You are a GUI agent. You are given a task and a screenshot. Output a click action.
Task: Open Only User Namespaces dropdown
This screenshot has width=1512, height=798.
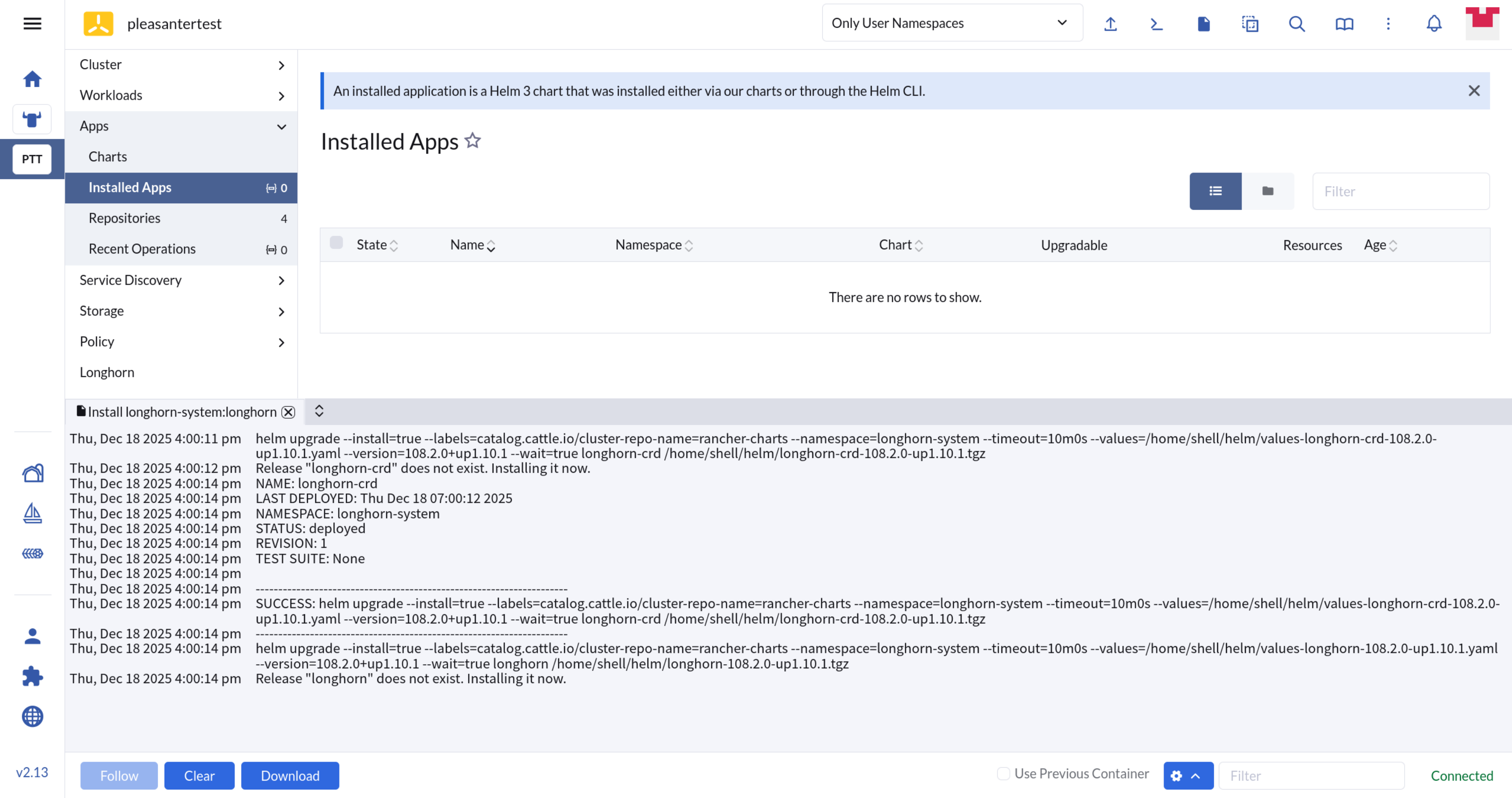point(952,23)
